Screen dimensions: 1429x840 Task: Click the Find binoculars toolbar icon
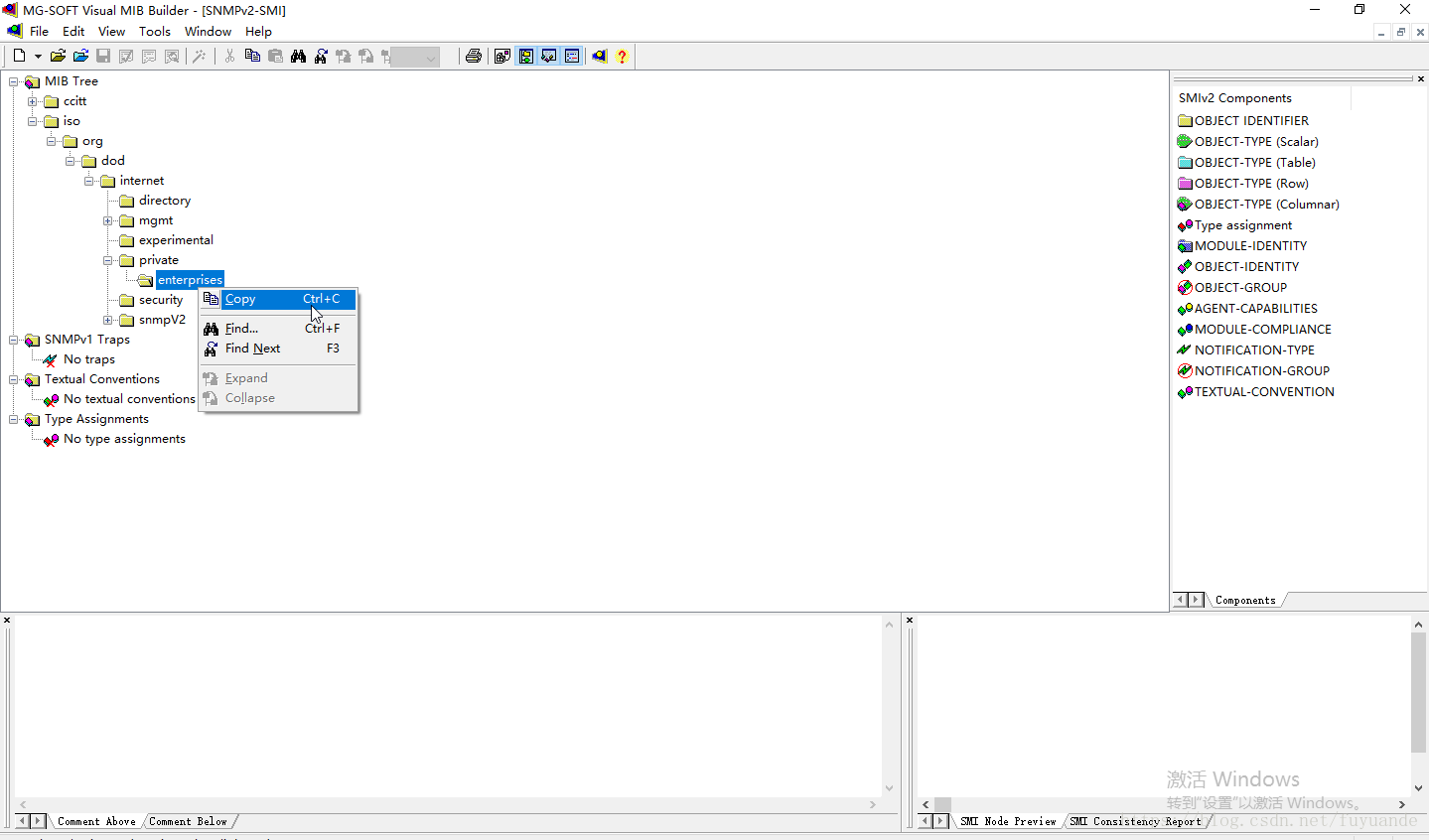[298, 57]
